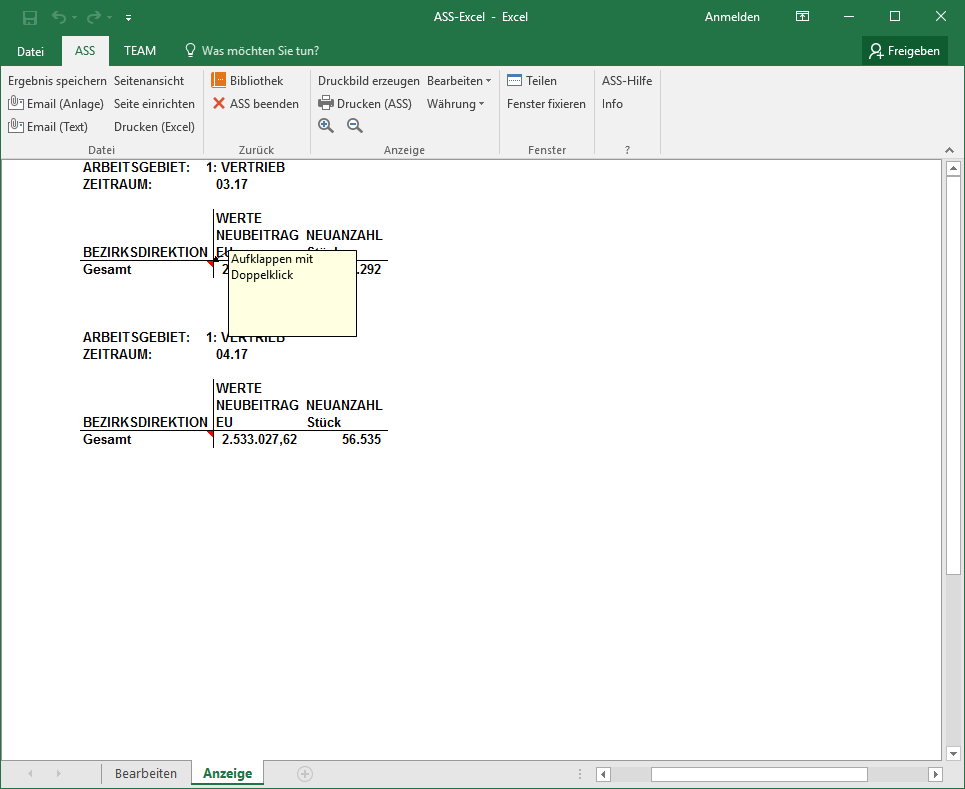Collapse the ribbon with the chevron
Viewport: 965px width, 789px height.
coord(949,150)
